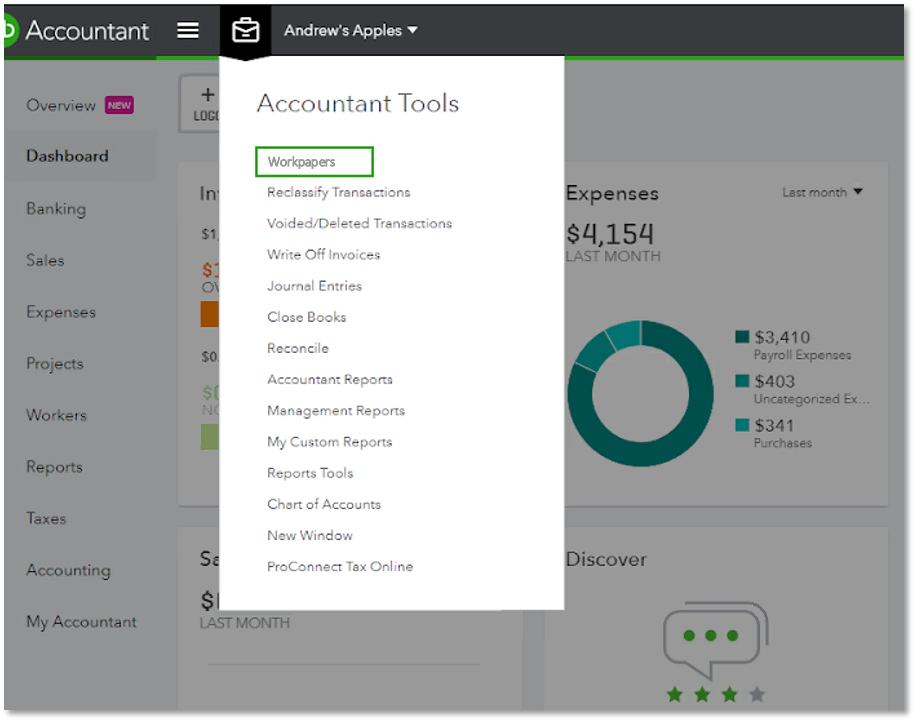Go to Taxes
The width and height of the screenshot is (916, 722).
click(46, 518)
